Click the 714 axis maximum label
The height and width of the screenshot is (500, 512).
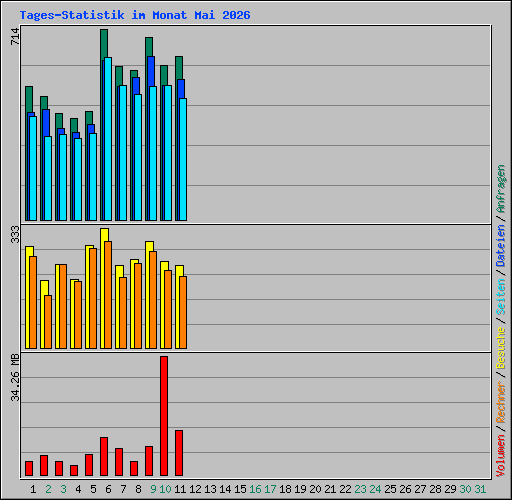[x=15, y=36]
